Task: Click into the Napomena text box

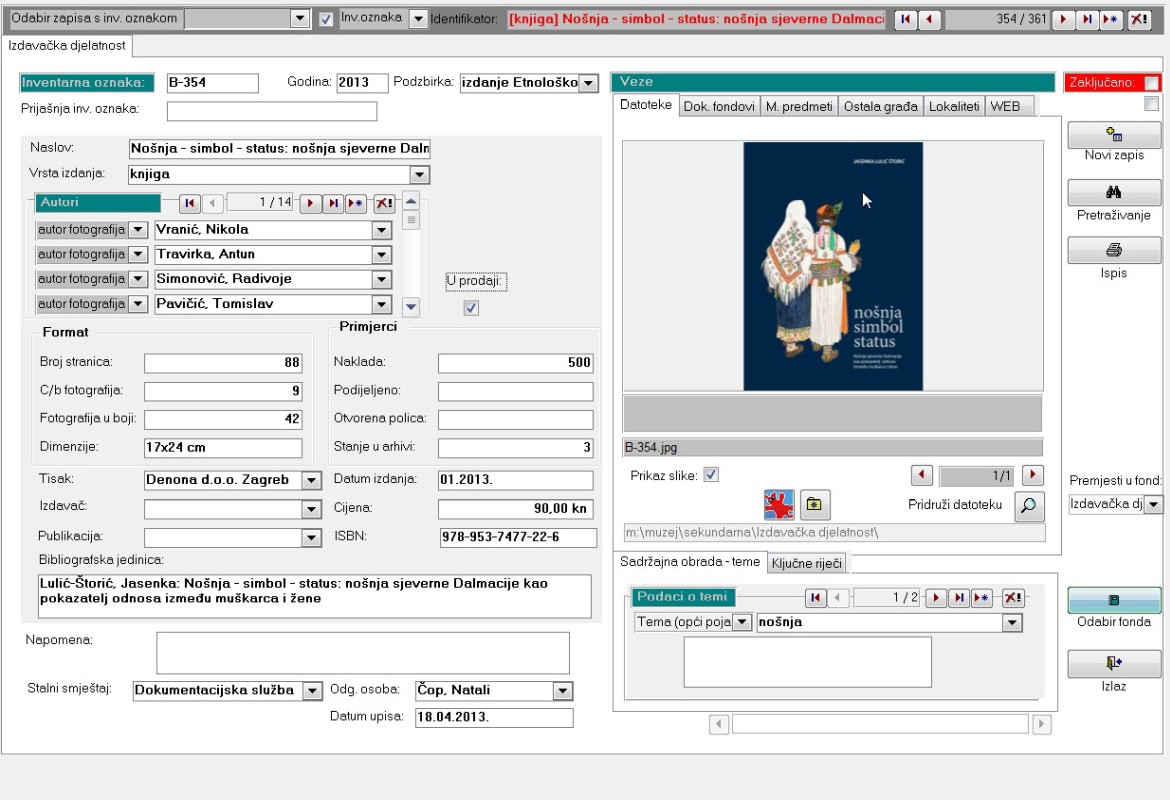Action: pyautogui.click(x=363, y=653)
